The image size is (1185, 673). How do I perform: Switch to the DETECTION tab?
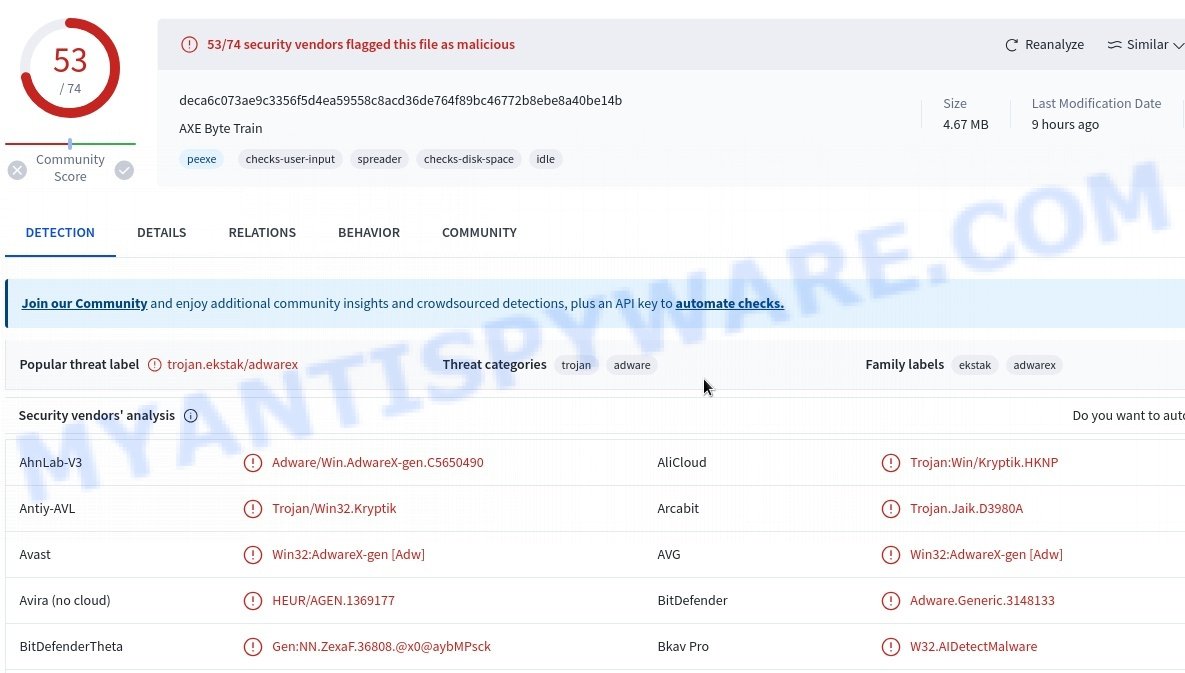click(60, 233)
